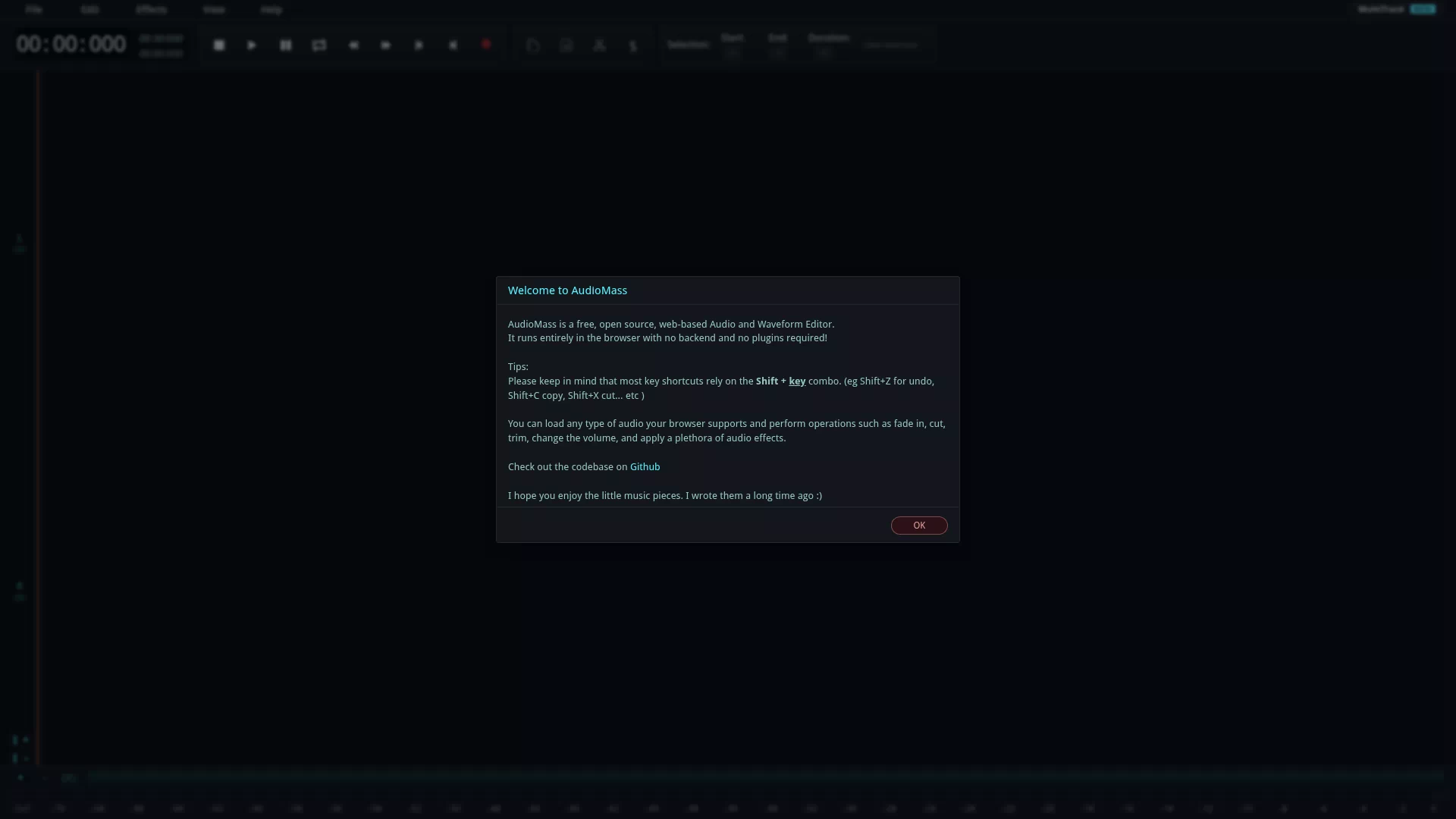Click the 00:00:000 time display
1456x819 pixels.
(71, 44)
